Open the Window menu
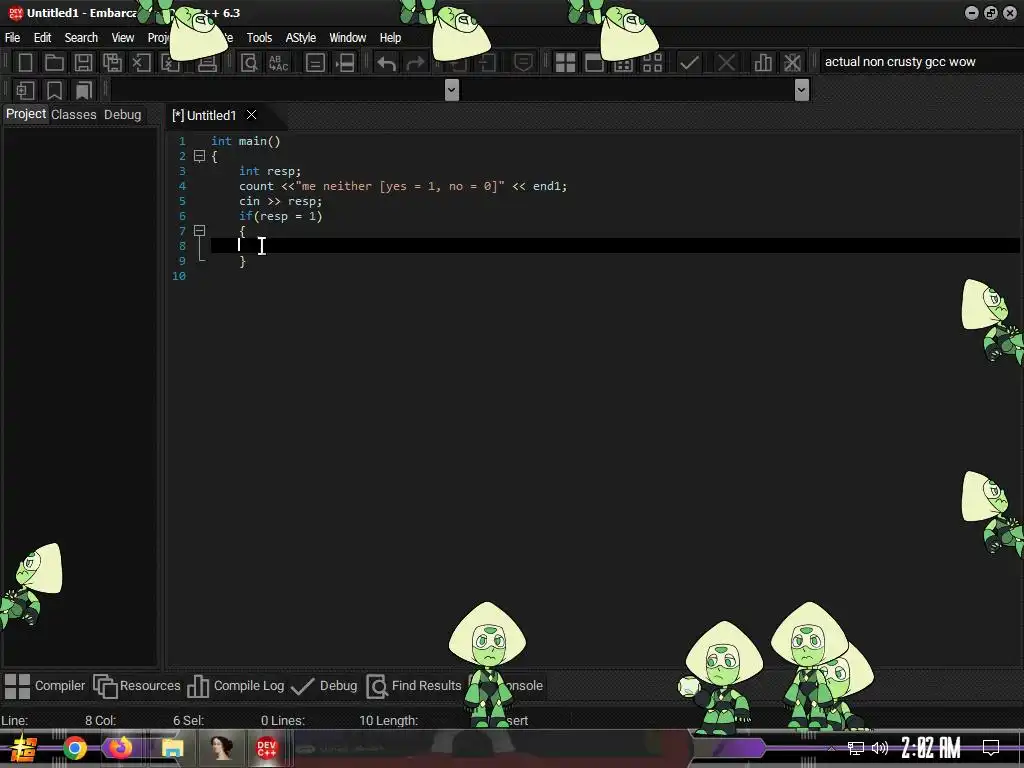 coord(347,38)
